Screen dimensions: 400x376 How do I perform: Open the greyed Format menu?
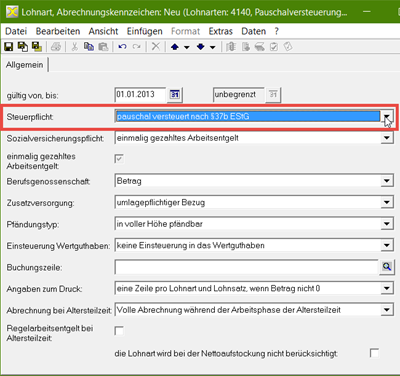[185, 31]
